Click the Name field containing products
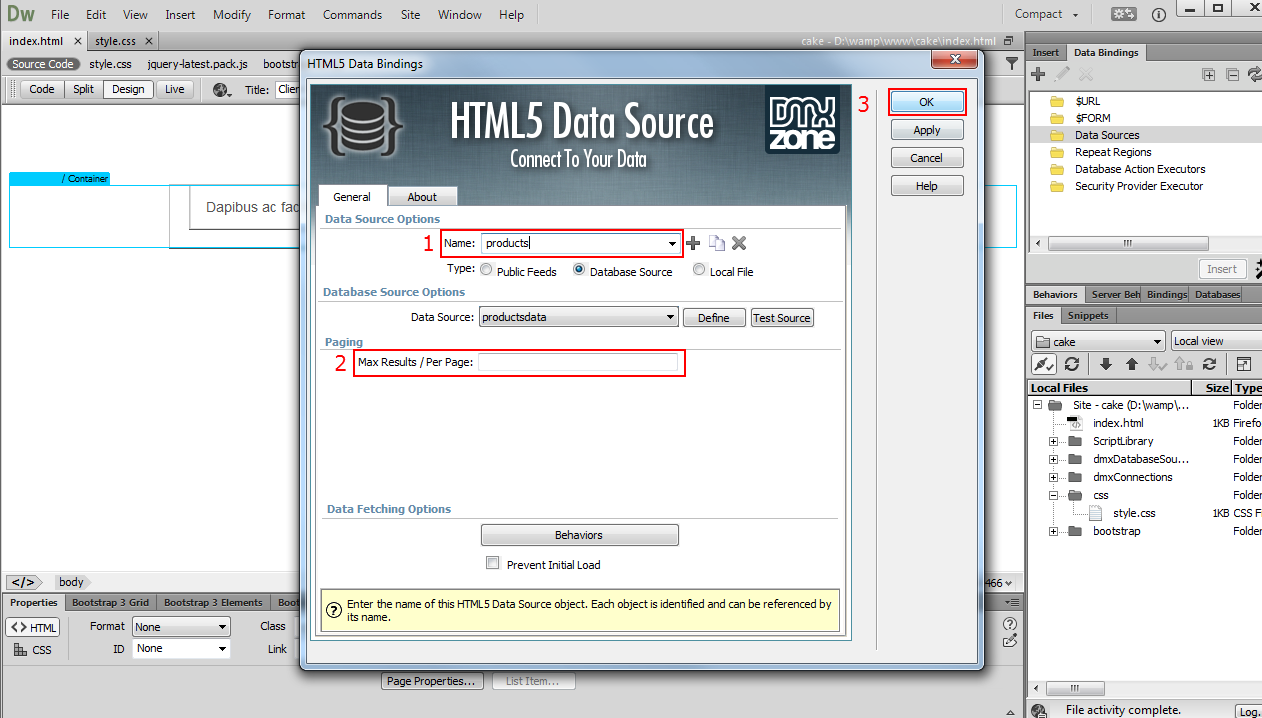Screen dimensions: 1262x718 pos(572,243)
